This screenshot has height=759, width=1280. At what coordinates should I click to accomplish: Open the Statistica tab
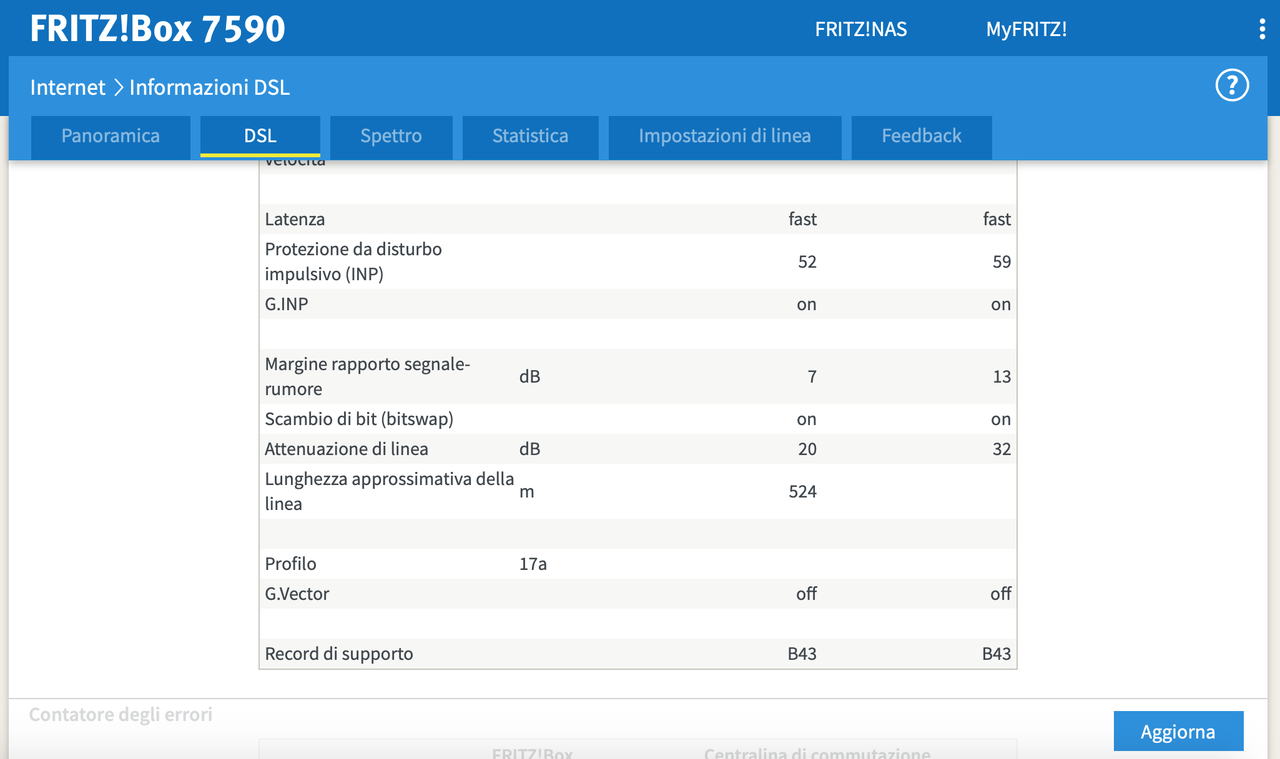point(530,136)
